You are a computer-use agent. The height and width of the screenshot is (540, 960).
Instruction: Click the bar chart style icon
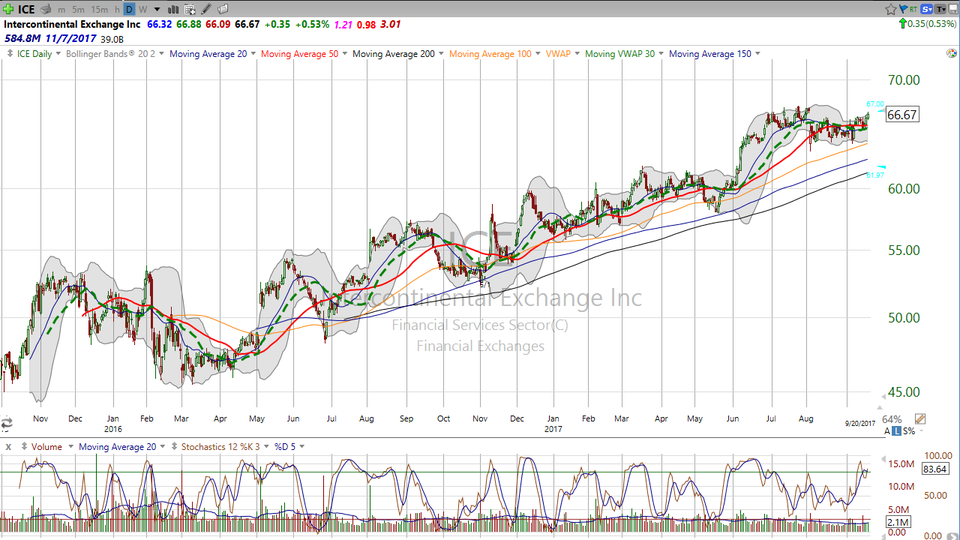tap(173, 9)
